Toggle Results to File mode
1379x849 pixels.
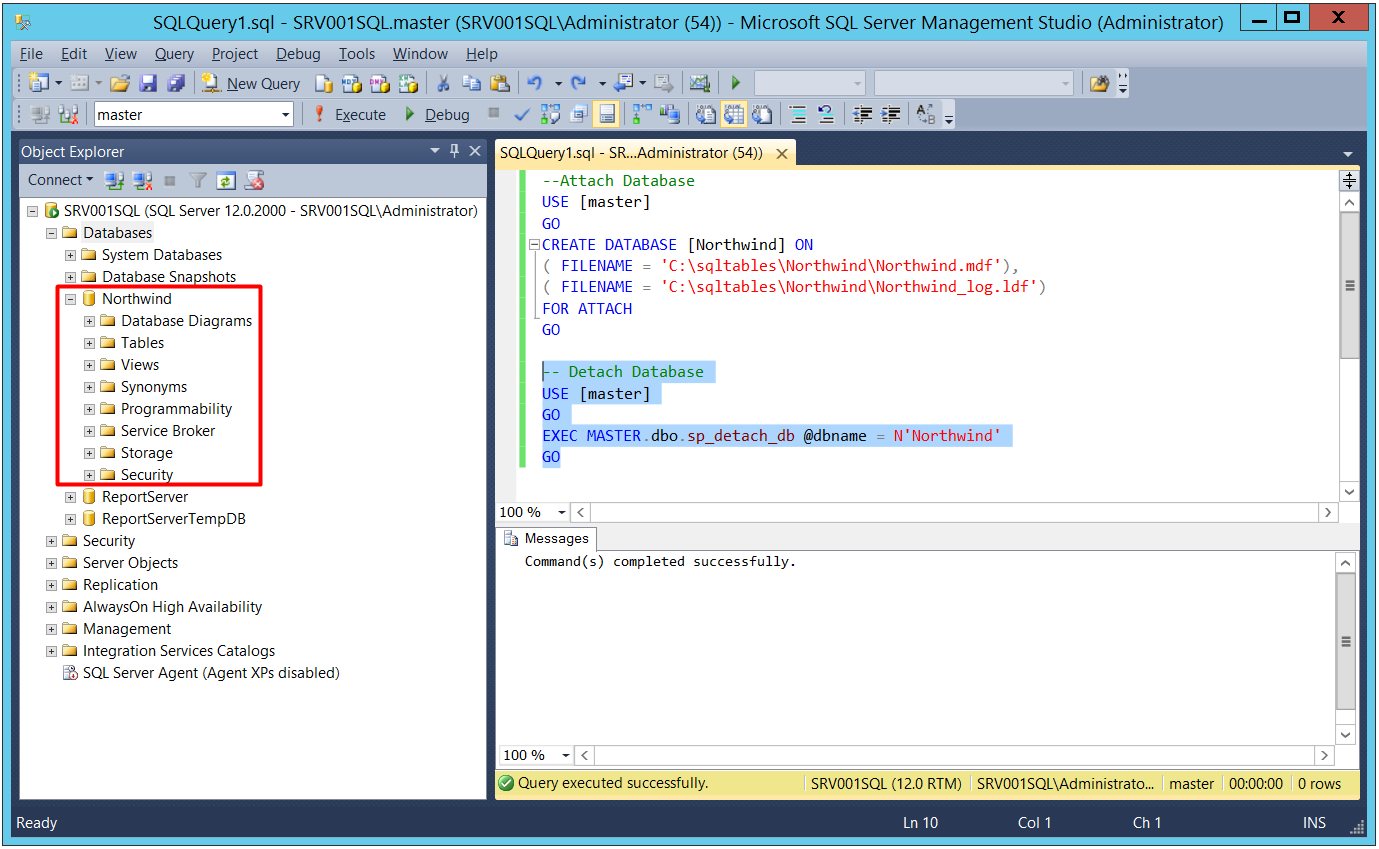tap(762, 114)
